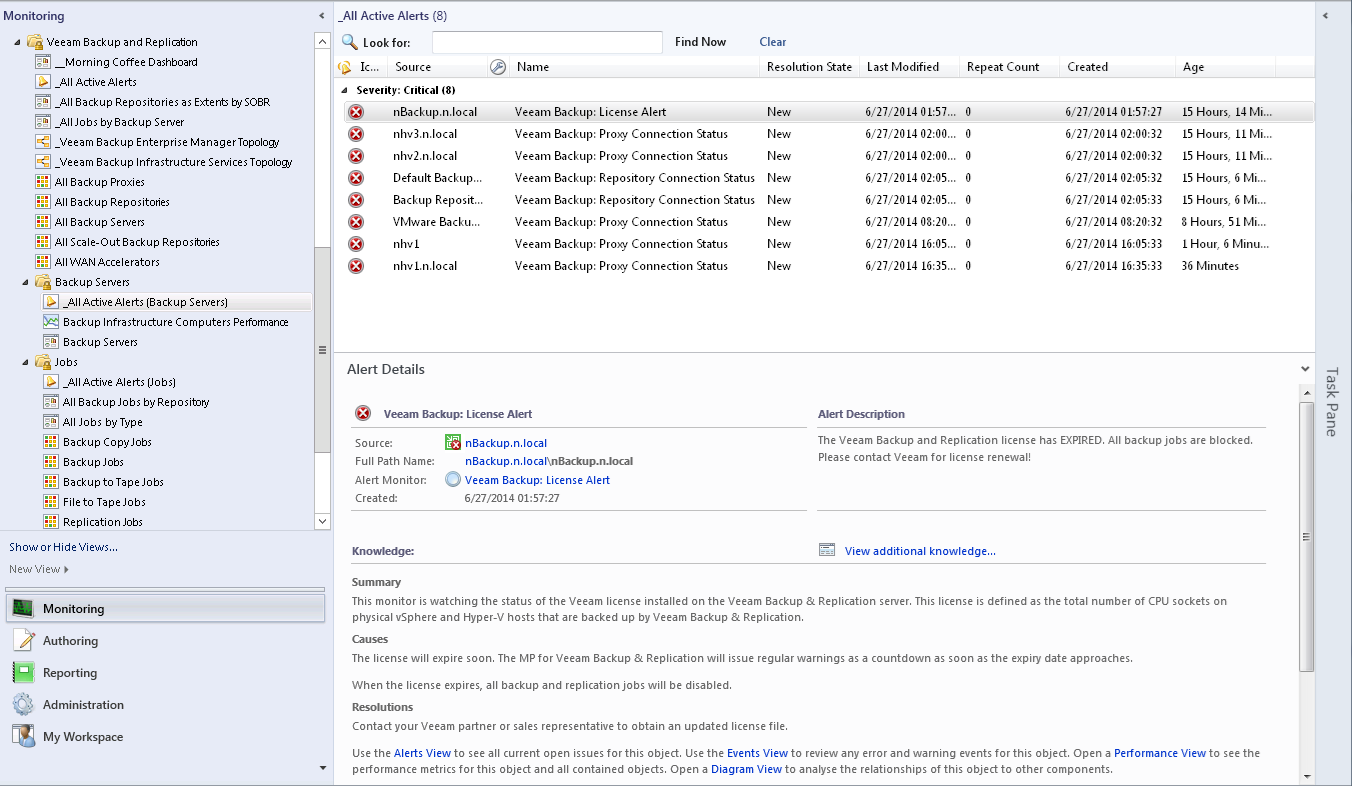Open the Authoring workspace icon
1352x786 pixels.
[x=23, y=641]
